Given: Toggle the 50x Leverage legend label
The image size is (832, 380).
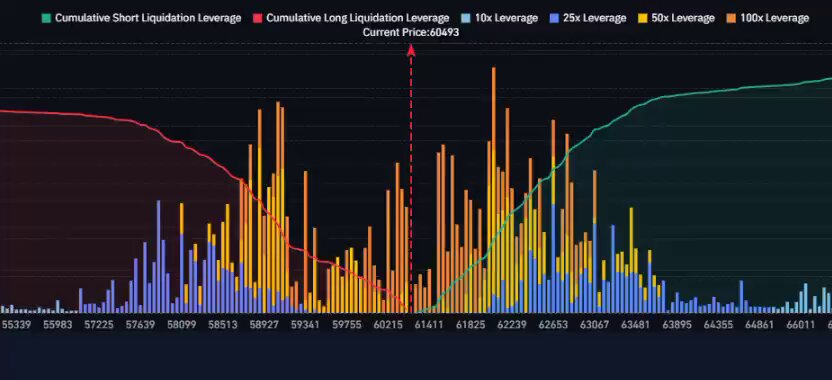Looking at the screenshot, I should (683, 18).
